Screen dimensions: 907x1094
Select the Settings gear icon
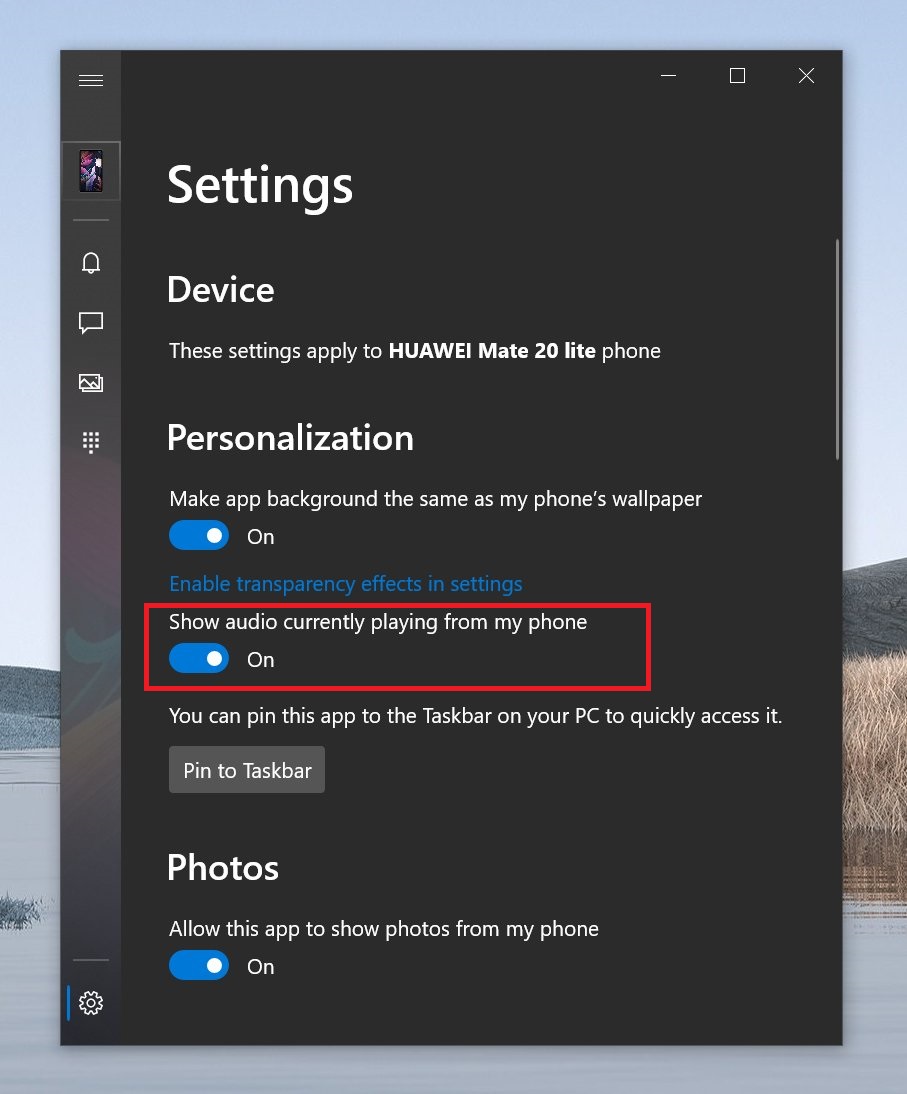click(91, 1002)
